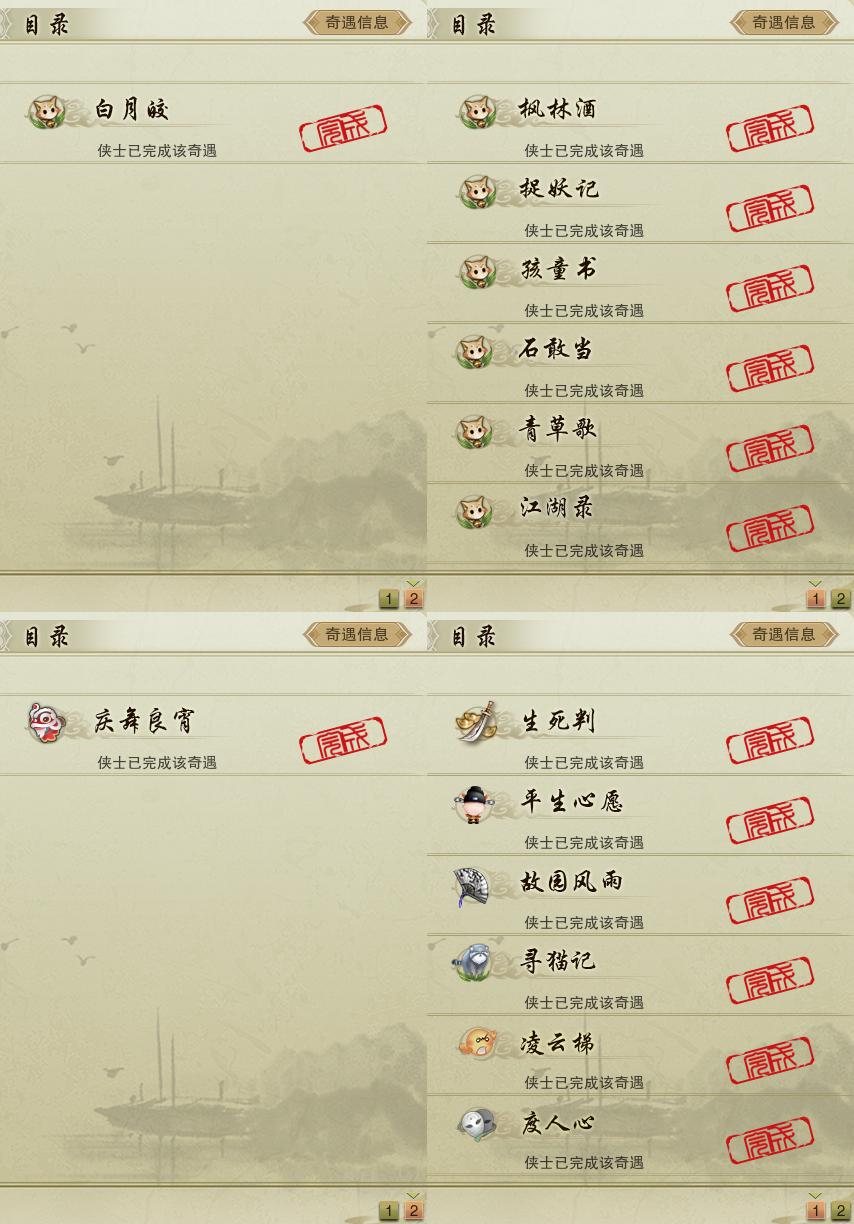Image resolution: width=854 pixels, height=1224 pixels.
Task: Go to page 2 in bottom-right panel
Action: tap(840, 1211)
